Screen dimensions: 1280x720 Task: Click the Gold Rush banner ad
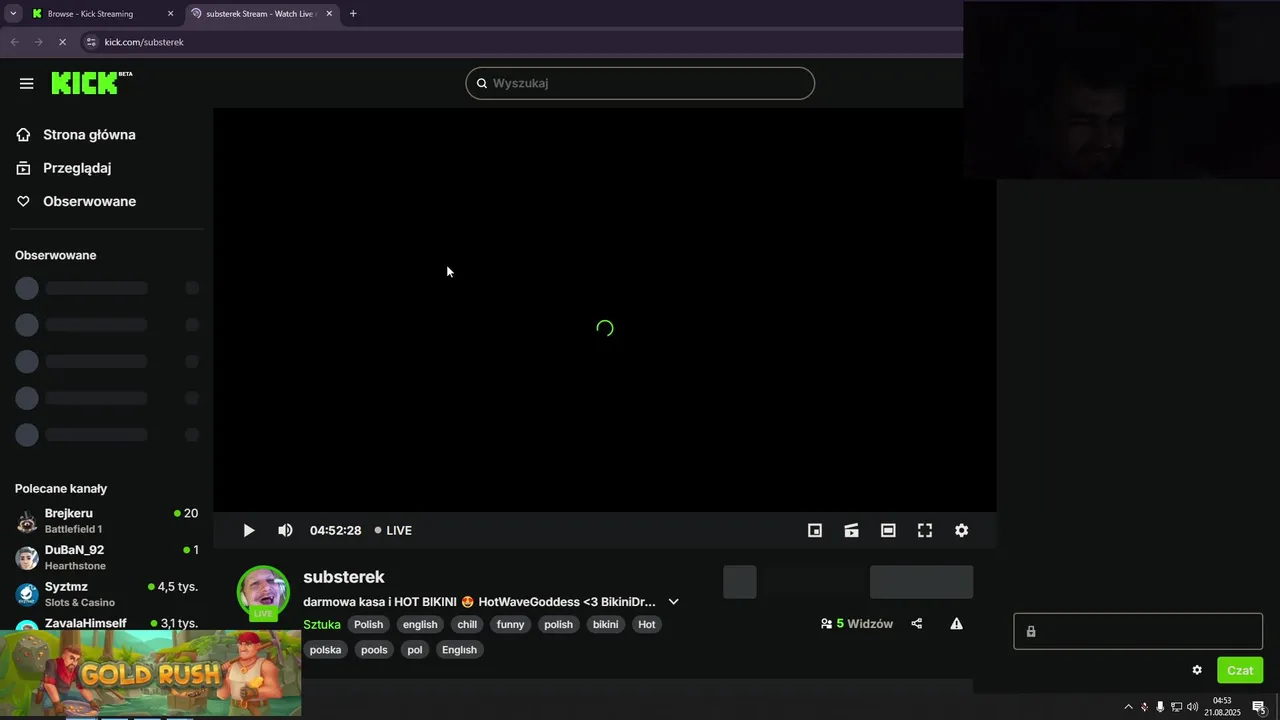(x=150, y=673)
